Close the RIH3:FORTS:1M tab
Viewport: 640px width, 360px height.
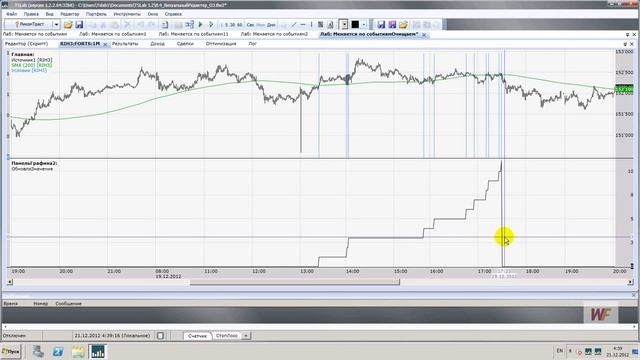pos(105,44)
